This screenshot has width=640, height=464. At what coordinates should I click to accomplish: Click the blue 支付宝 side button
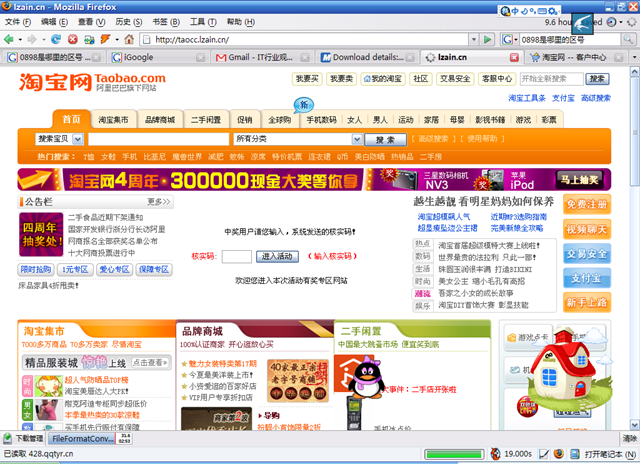click(x=587, y=278)
